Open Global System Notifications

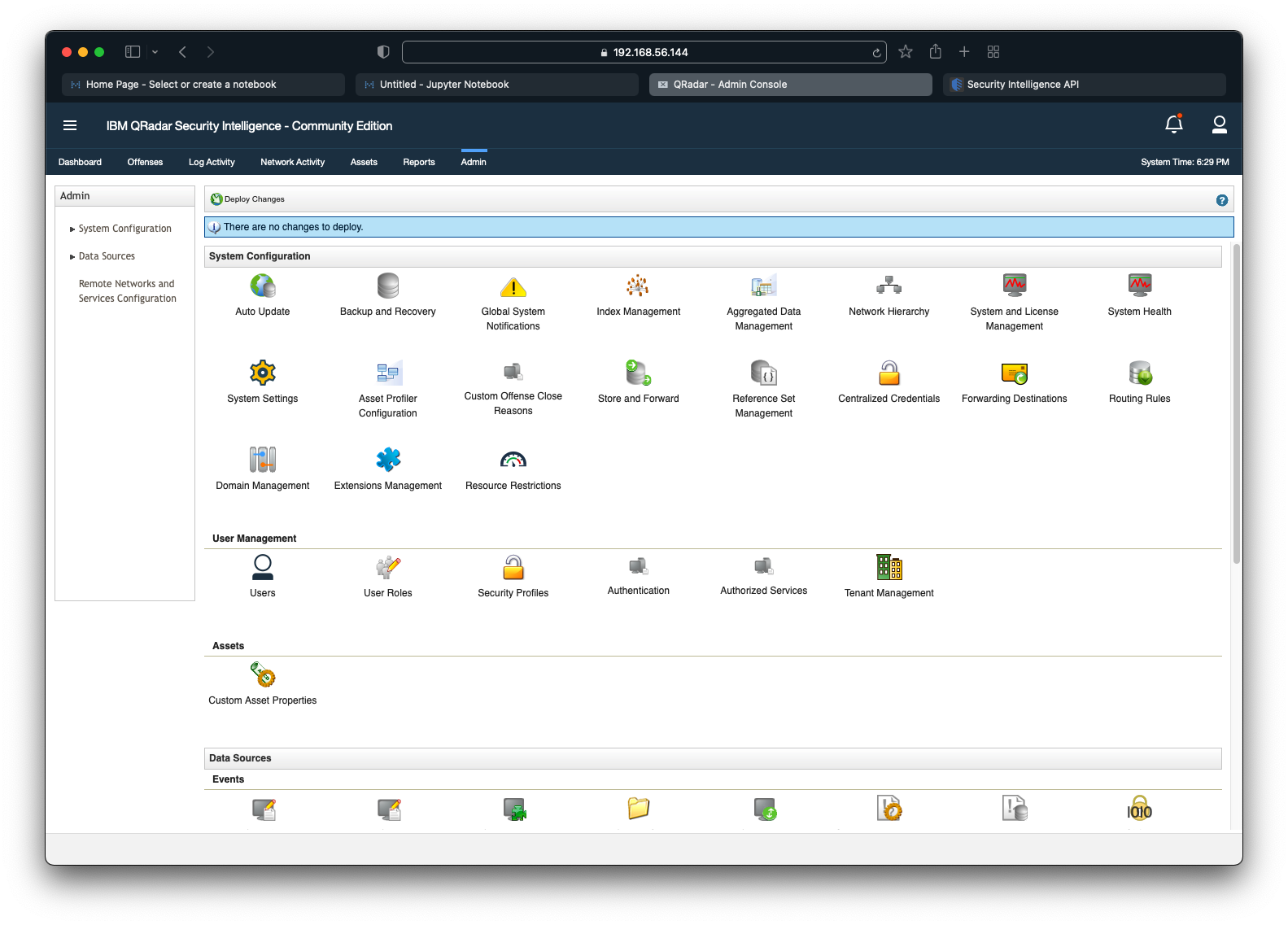pyautogui.click(x=513, y=286)
